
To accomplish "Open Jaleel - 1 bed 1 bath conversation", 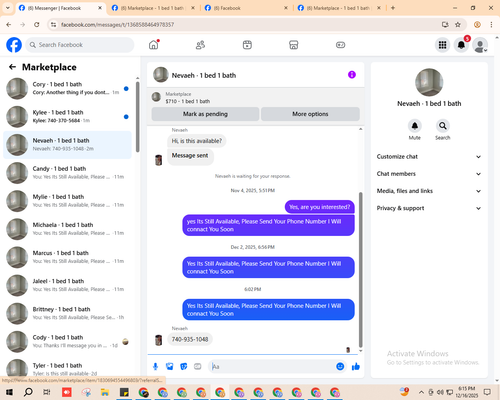I will click(68, 285).
